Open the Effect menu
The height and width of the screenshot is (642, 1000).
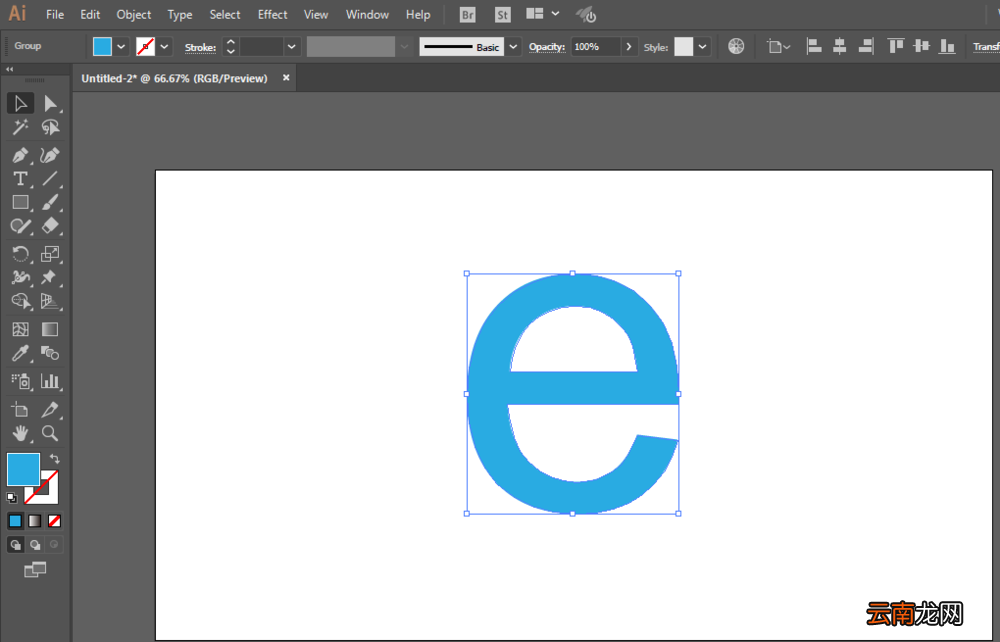(272, 15)
